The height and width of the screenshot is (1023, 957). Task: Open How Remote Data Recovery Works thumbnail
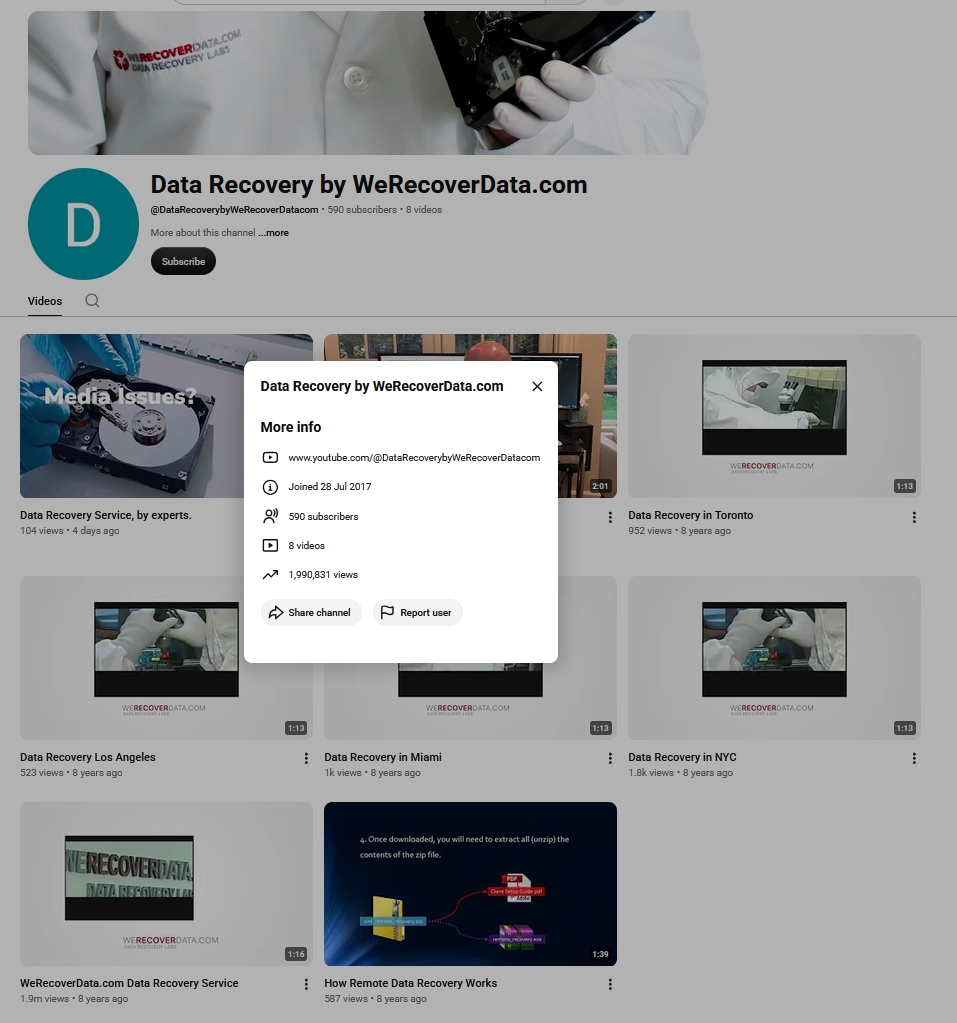(470, 884)
